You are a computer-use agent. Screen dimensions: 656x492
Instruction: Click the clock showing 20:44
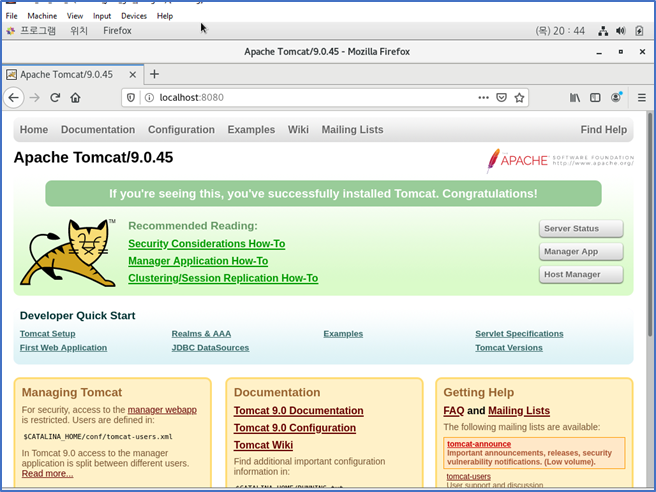pos(560,31)
